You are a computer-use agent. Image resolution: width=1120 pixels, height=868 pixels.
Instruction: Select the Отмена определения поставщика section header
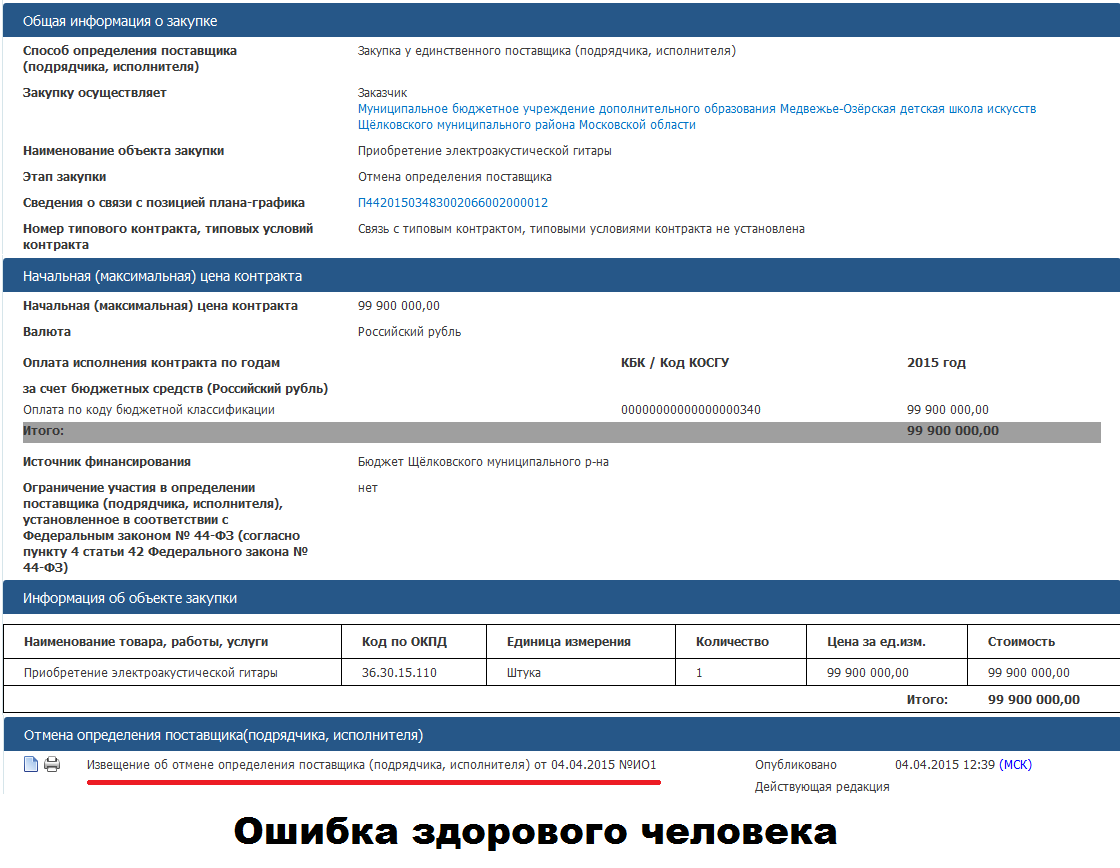click(x=561, y=734)
